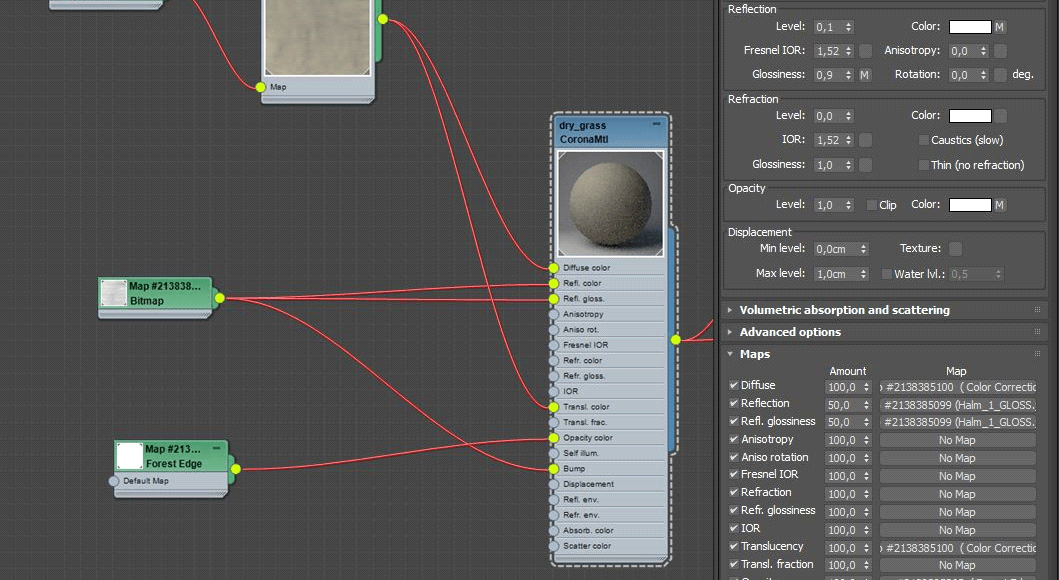The width and height of the screenshot is (1059, 580).
Task: Click the dry_grass material sphere preview
Action: (x=610, y=200)
